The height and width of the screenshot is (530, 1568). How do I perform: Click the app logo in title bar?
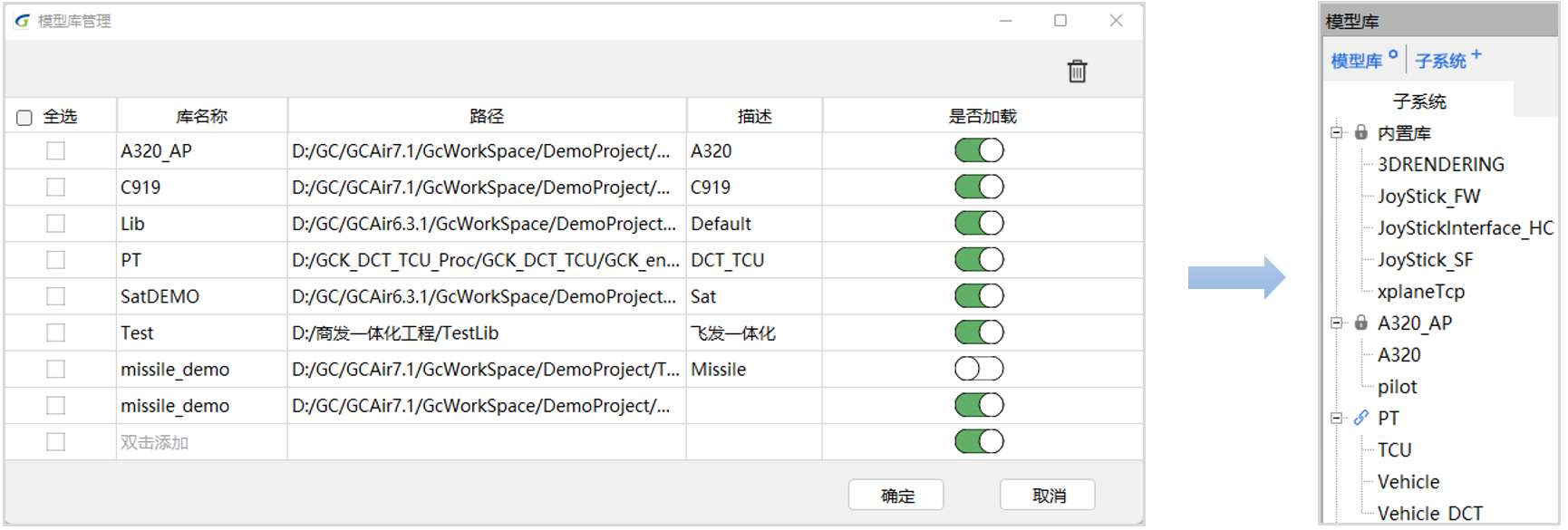point(22,21)
